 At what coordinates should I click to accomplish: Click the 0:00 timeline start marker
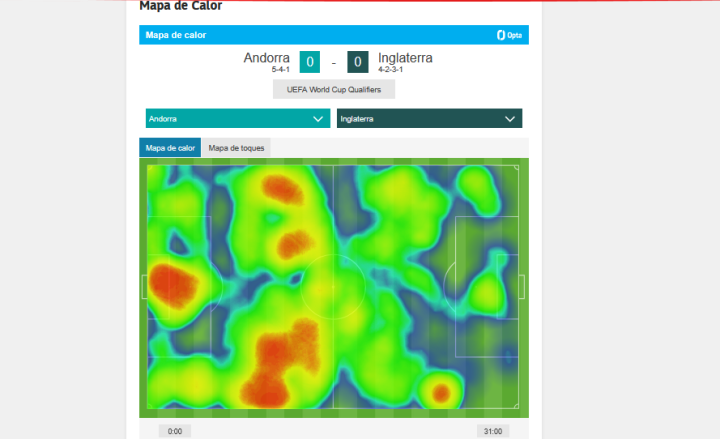coord(174,431)
